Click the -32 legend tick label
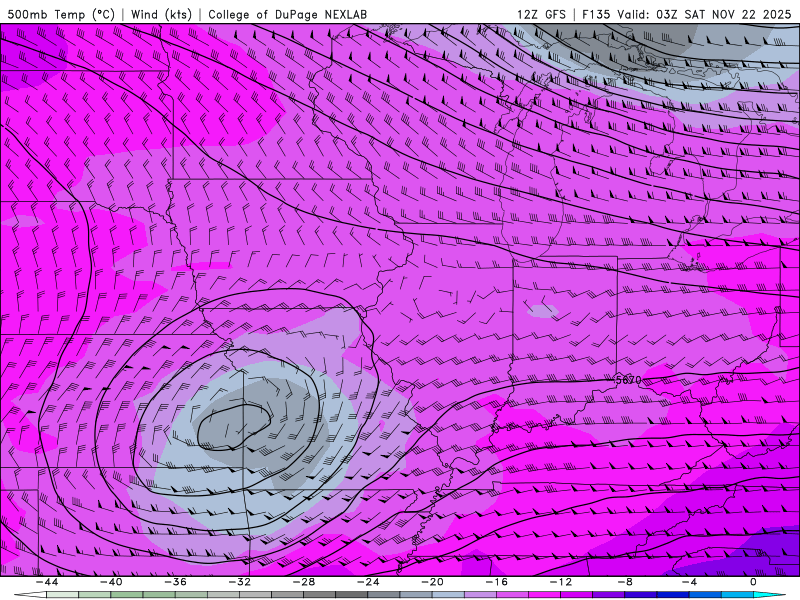Image resolution: width=800 pixels, height=600 pixels. (x=239, y=582)
